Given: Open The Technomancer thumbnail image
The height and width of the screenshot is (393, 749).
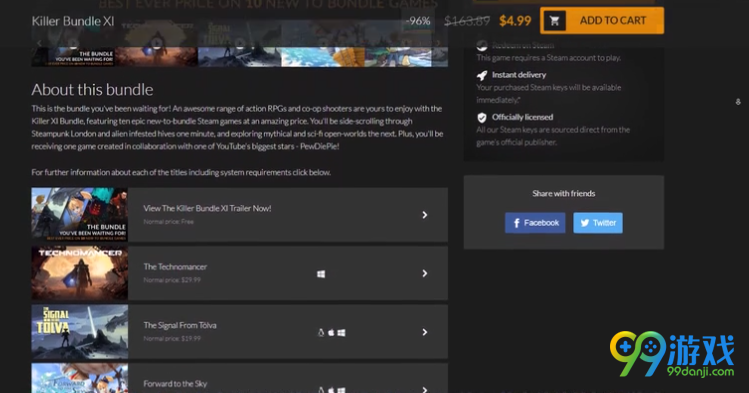Looking at the screenshot, I should [80, 273].
